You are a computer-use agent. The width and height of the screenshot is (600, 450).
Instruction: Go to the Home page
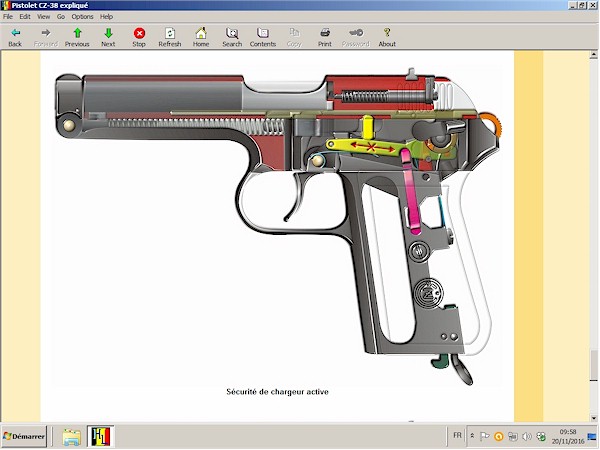click(201, 38)
